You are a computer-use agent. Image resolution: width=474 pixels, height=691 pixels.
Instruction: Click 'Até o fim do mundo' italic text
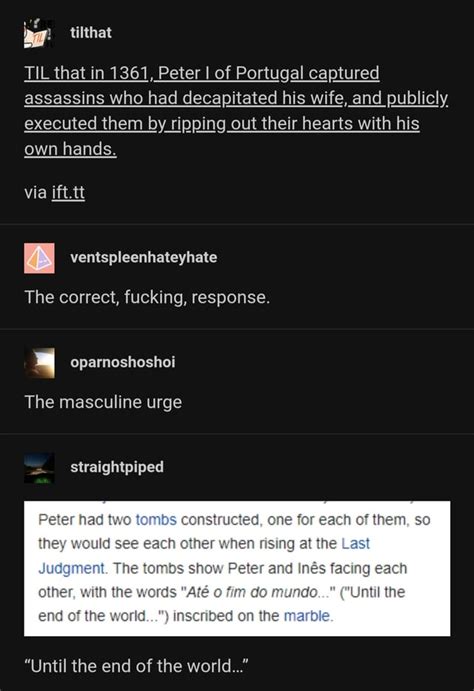pos(252,592)
